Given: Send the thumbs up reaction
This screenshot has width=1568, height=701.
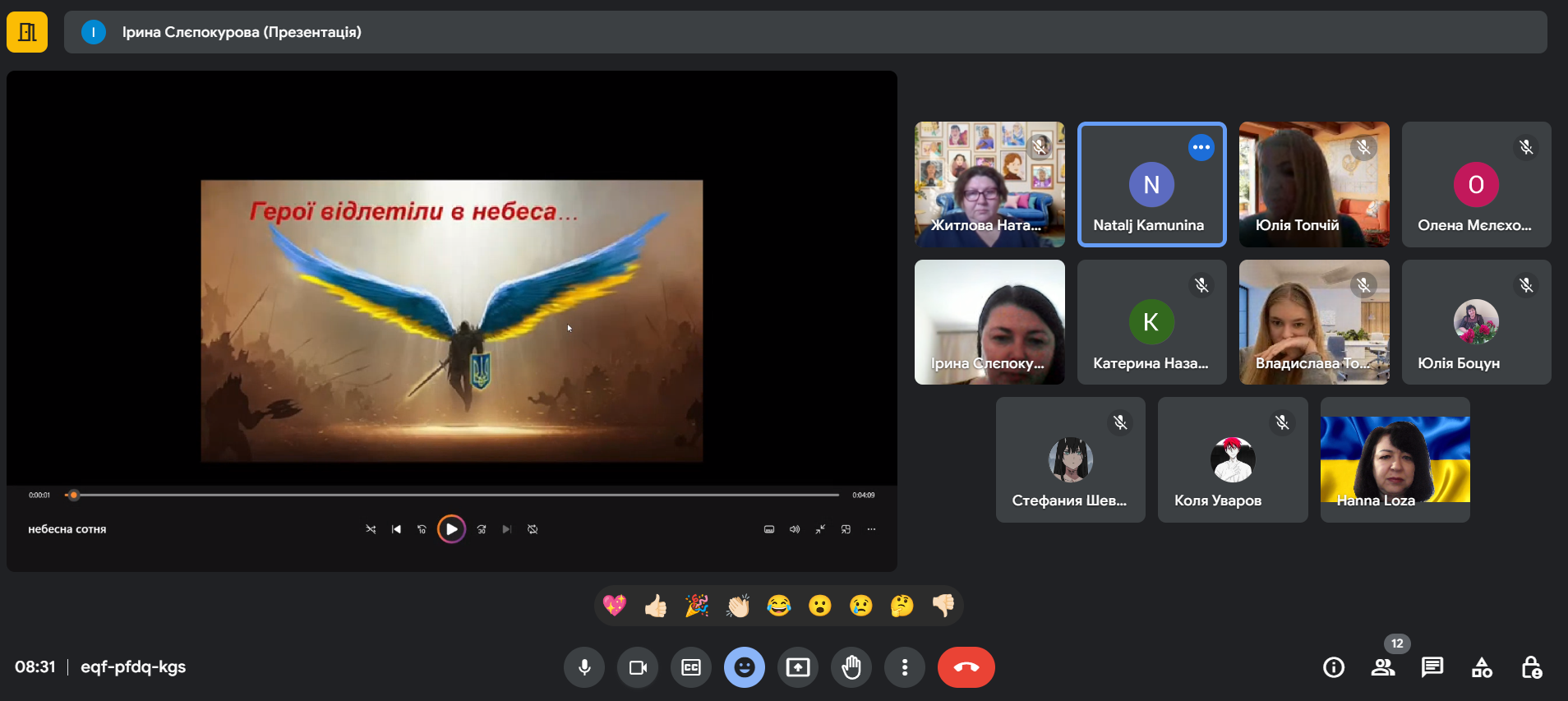Looking at the screenshot, I should tap(656, 606).
